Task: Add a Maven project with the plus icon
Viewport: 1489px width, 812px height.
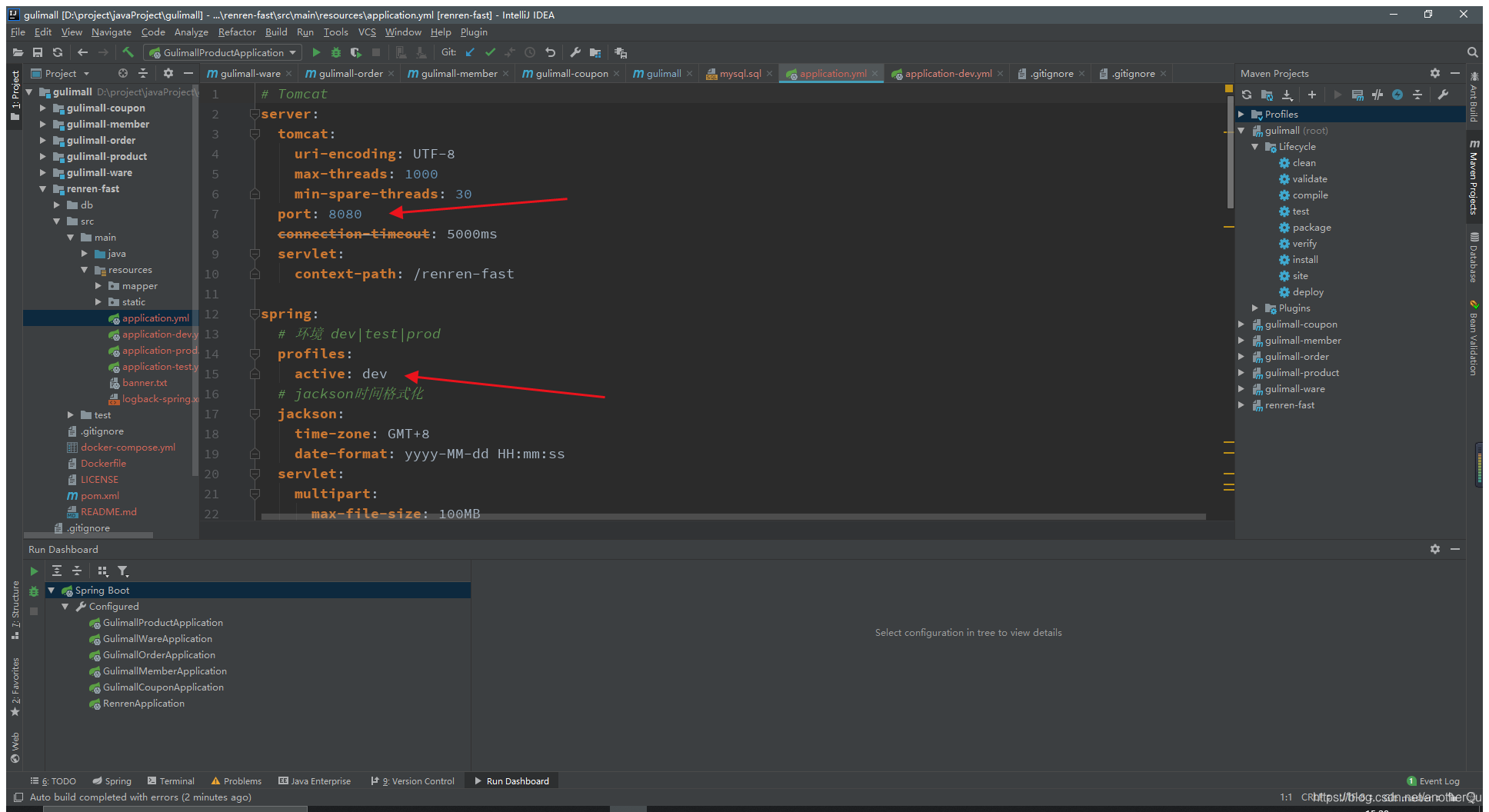Action: tap(1312, 95)
